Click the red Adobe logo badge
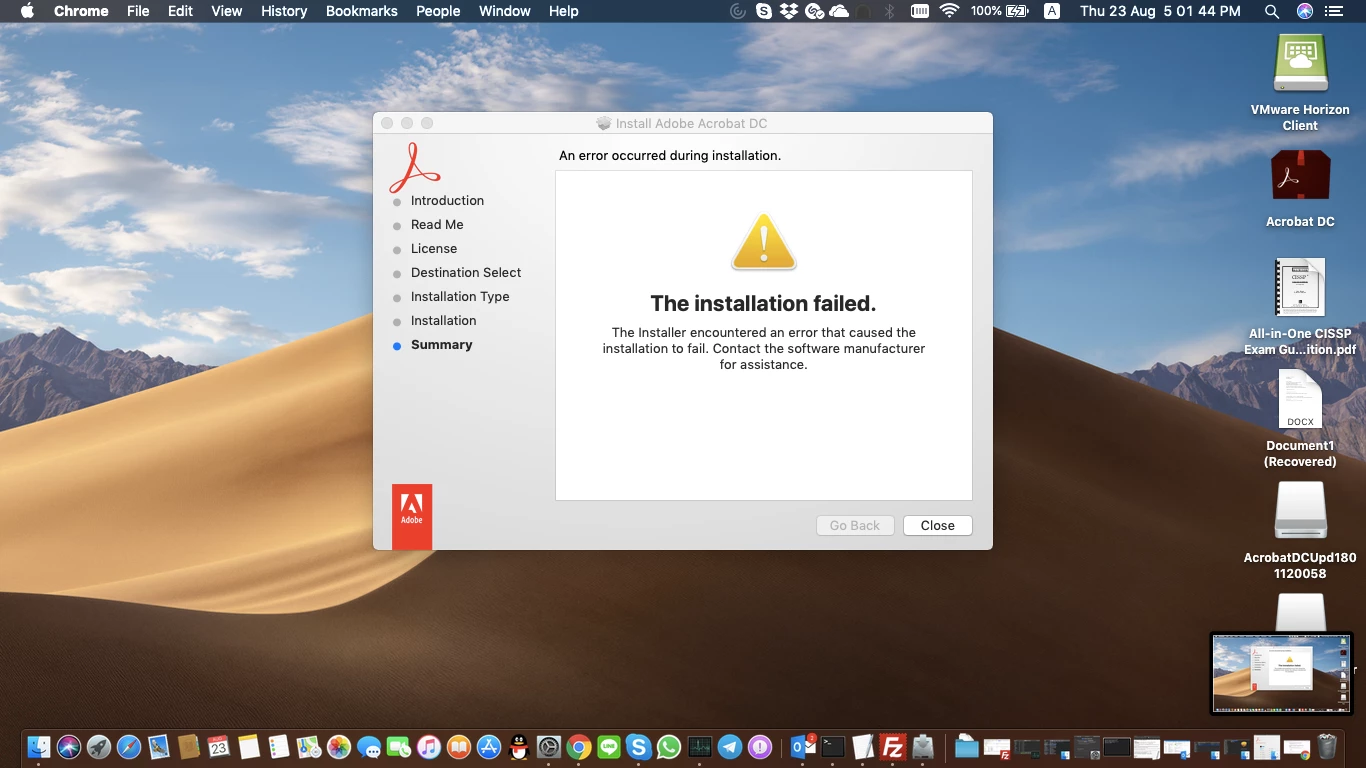The height and width of the screenshot is (768, 1366). 412,516
